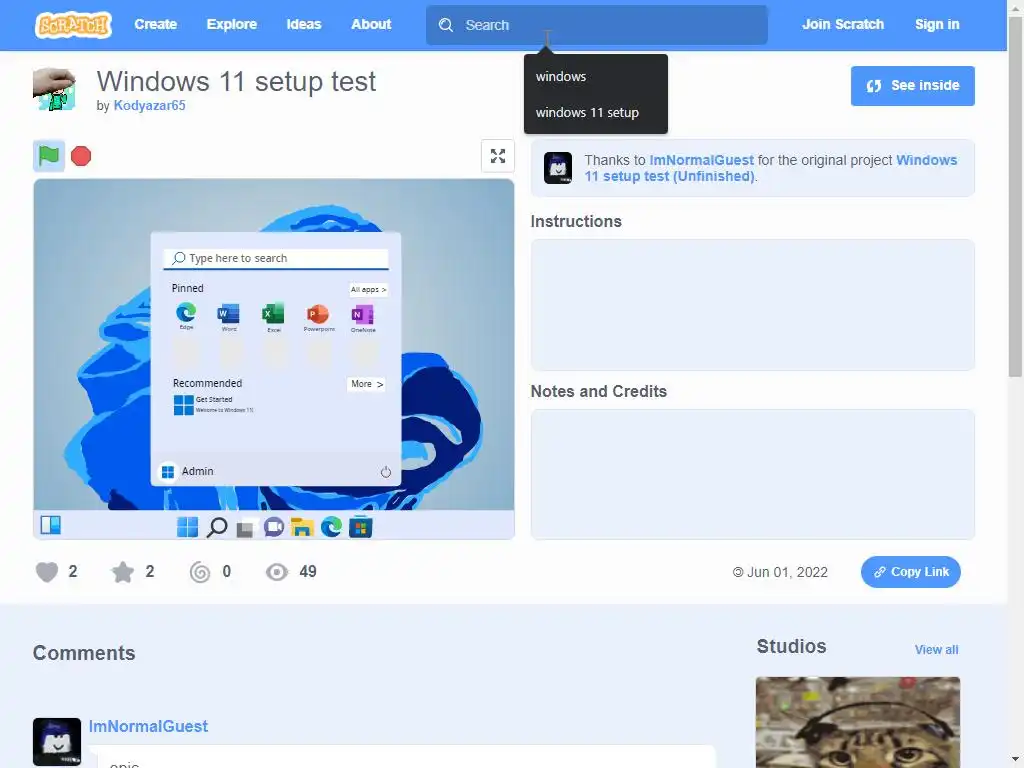
Task: Go to the Ideas page
Action: pos(304,24)
